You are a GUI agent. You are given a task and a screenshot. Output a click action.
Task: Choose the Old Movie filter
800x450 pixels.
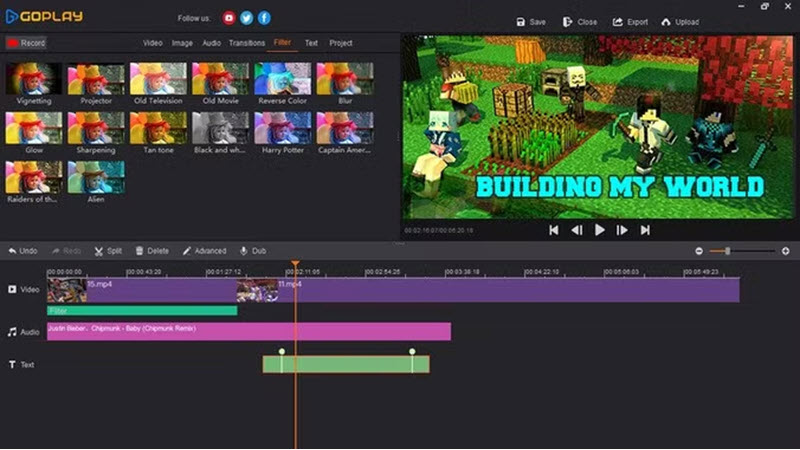220,79
